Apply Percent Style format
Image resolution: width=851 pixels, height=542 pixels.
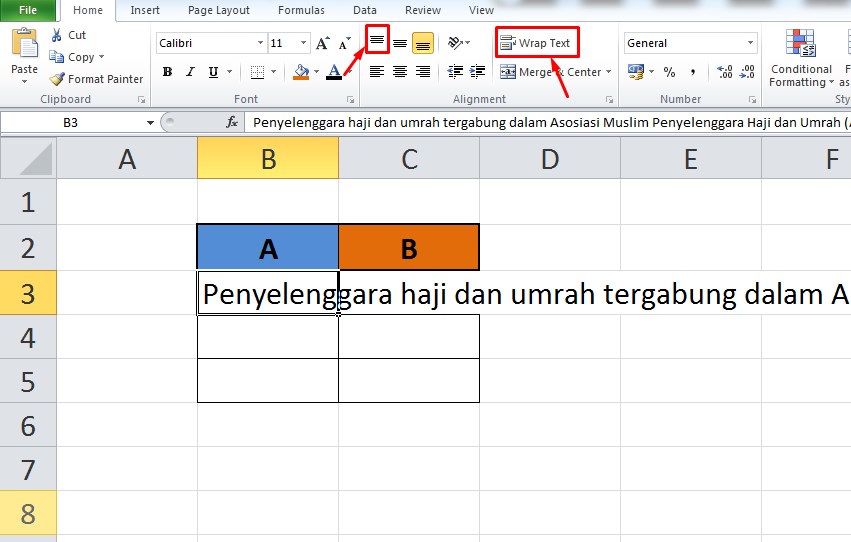(x=669, y=72)
